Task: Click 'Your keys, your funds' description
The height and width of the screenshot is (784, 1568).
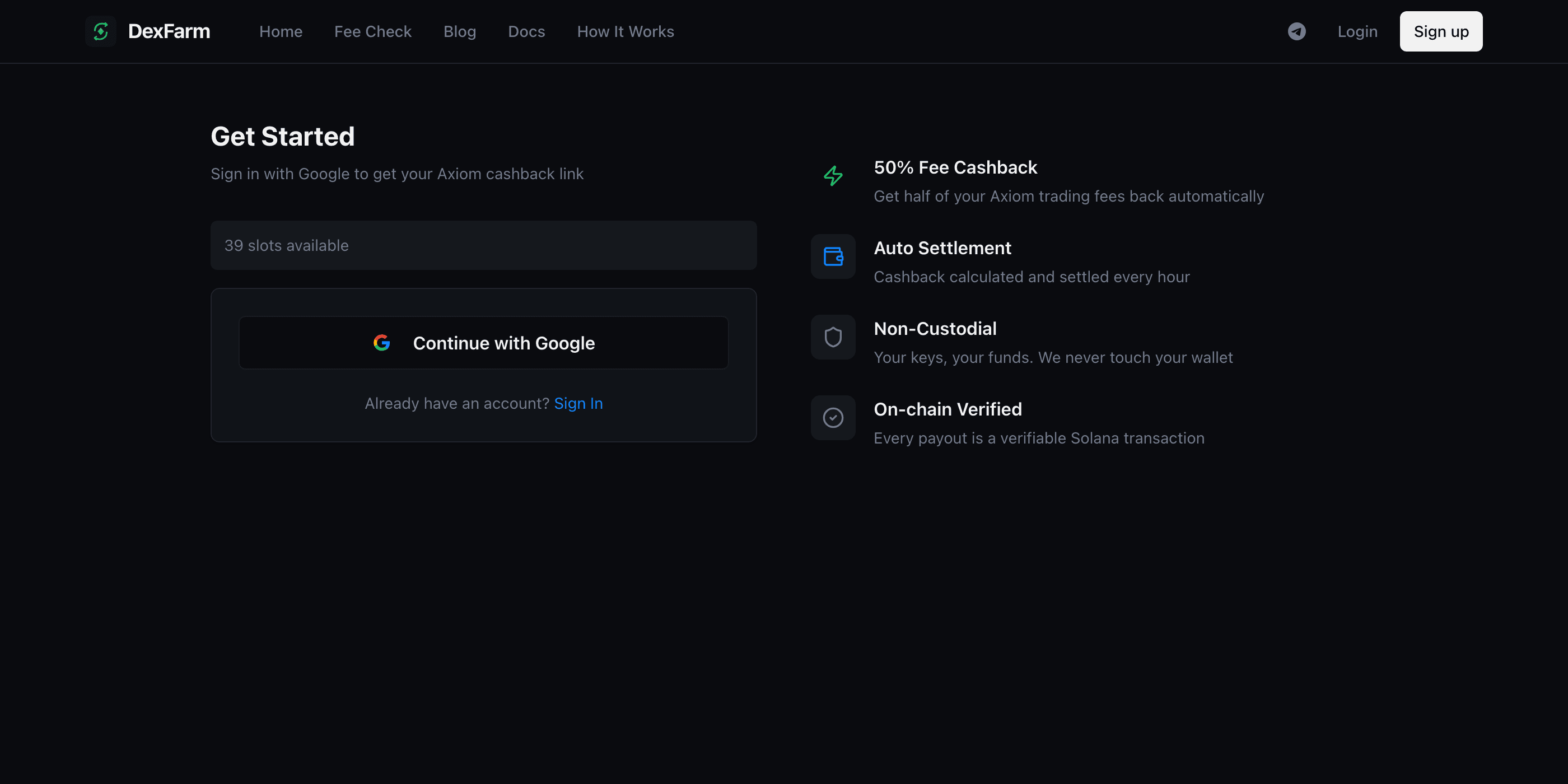Action: pos(1053,358)
